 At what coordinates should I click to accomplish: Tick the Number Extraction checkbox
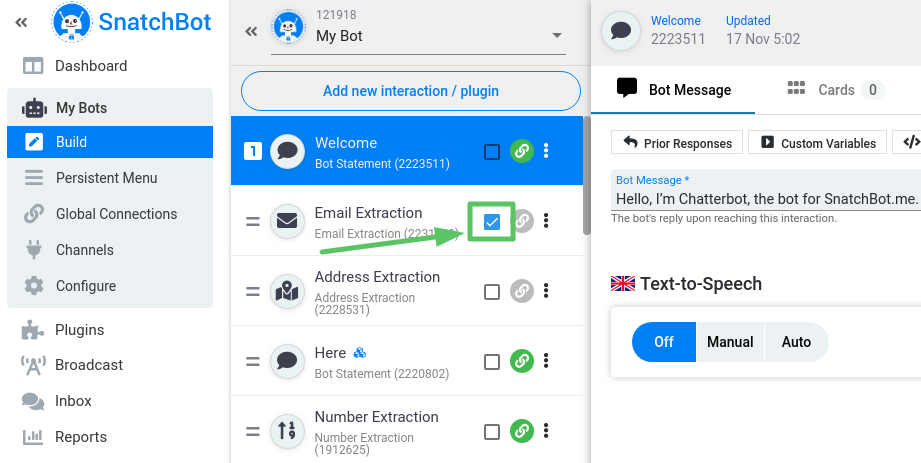492,432
